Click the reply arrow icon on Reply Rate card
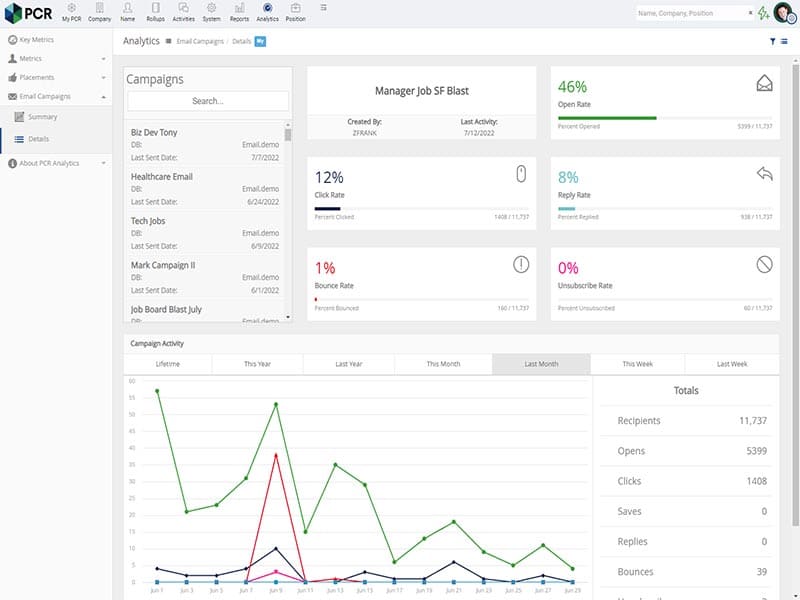Image resolution: width=800 pixels, height=600 pixels. [x=764, y=174]
